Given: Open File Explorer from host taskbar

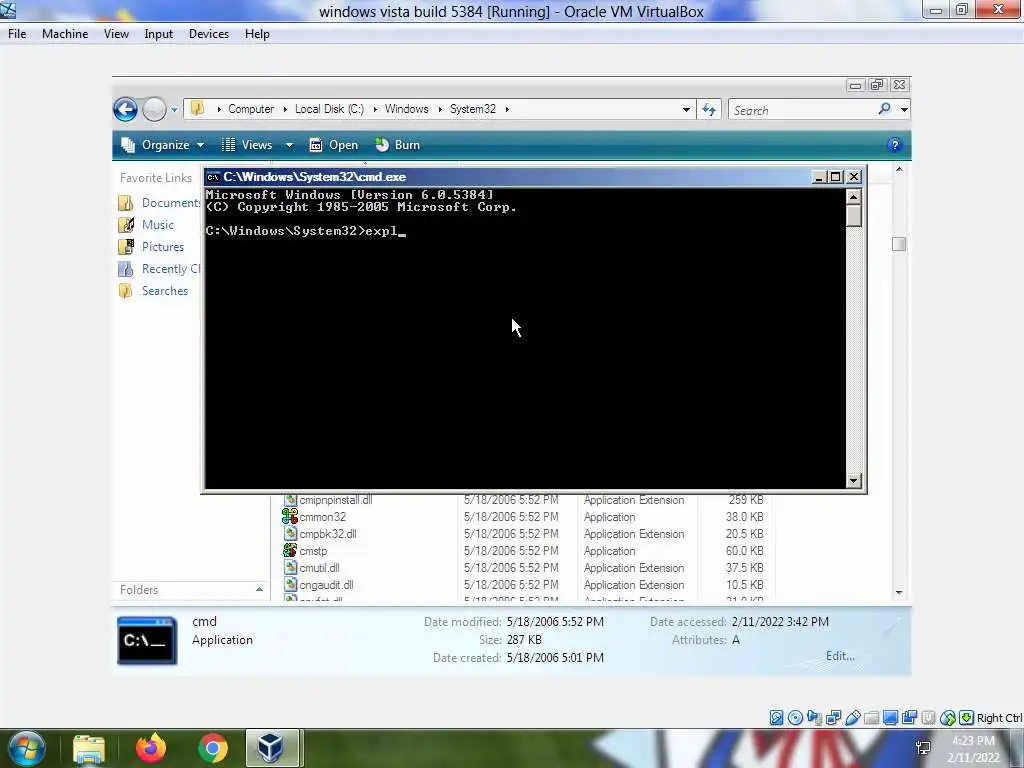Looking at the screenshot, I should click(x=89, y=748).
